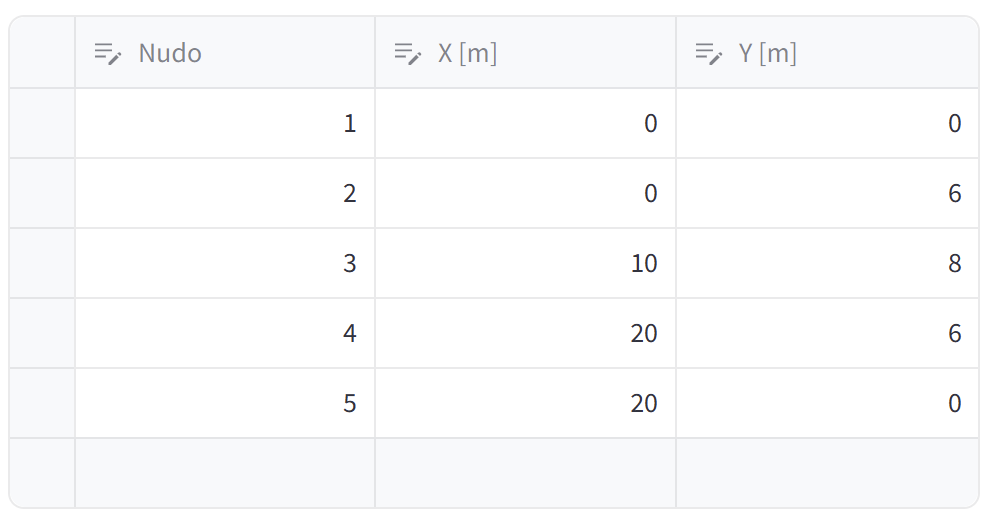The height and width of the screenshot is (510, 990).
Task: Click the empty X cell in the new row
Action: [x=525, y=473]
